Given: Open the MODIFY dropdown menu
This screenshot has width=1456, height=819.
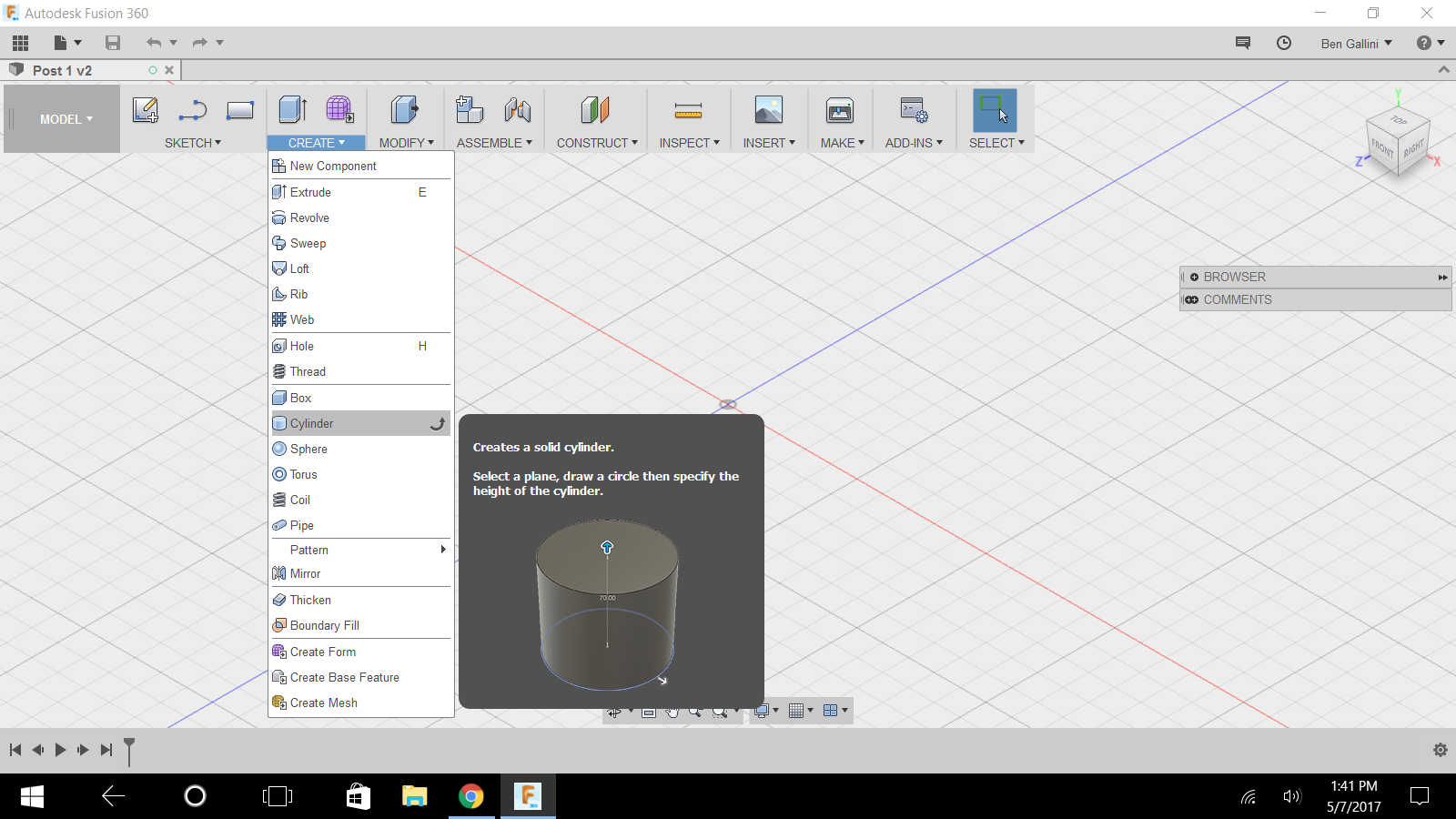Looking at the screenshot, I should click(x=407, y=143).
